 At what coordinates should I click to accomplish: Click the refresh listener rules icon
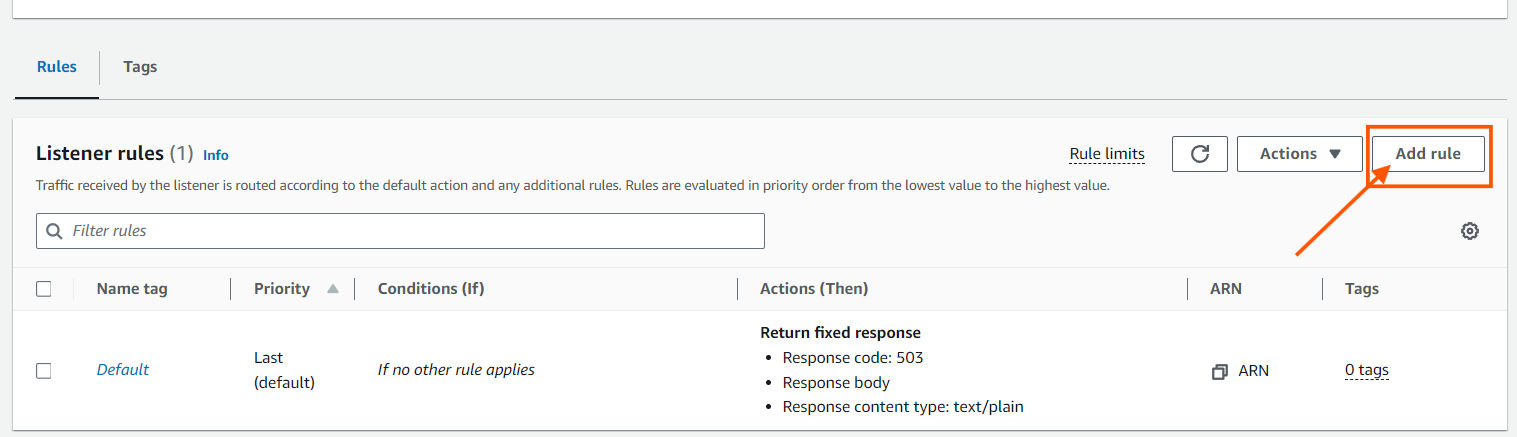(1200, 154)
